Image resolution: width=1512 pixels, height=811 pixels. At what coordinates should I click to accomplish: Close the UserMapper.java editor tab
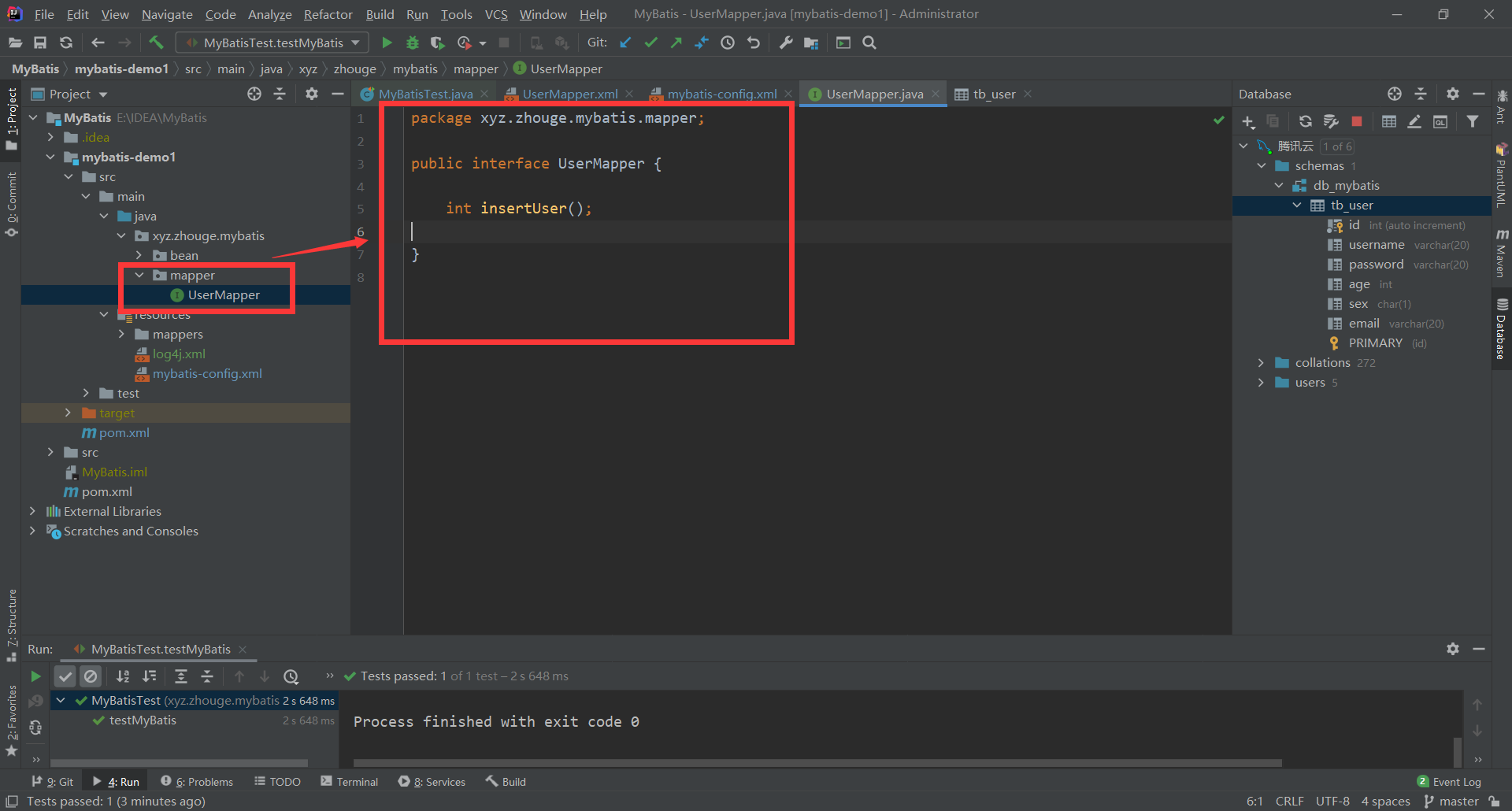[936, 94]
